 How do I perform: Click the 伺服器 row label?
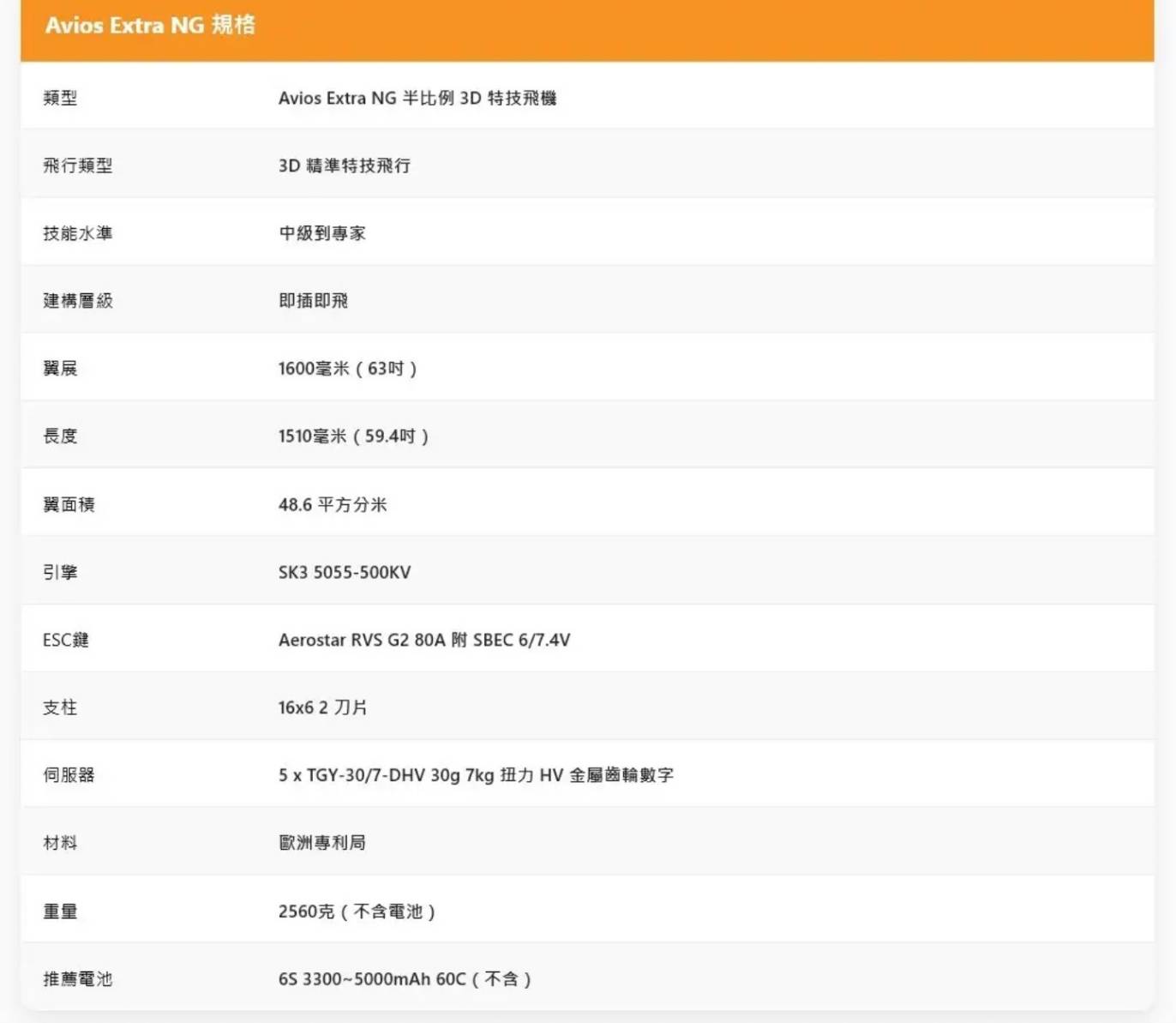point(69,775)
